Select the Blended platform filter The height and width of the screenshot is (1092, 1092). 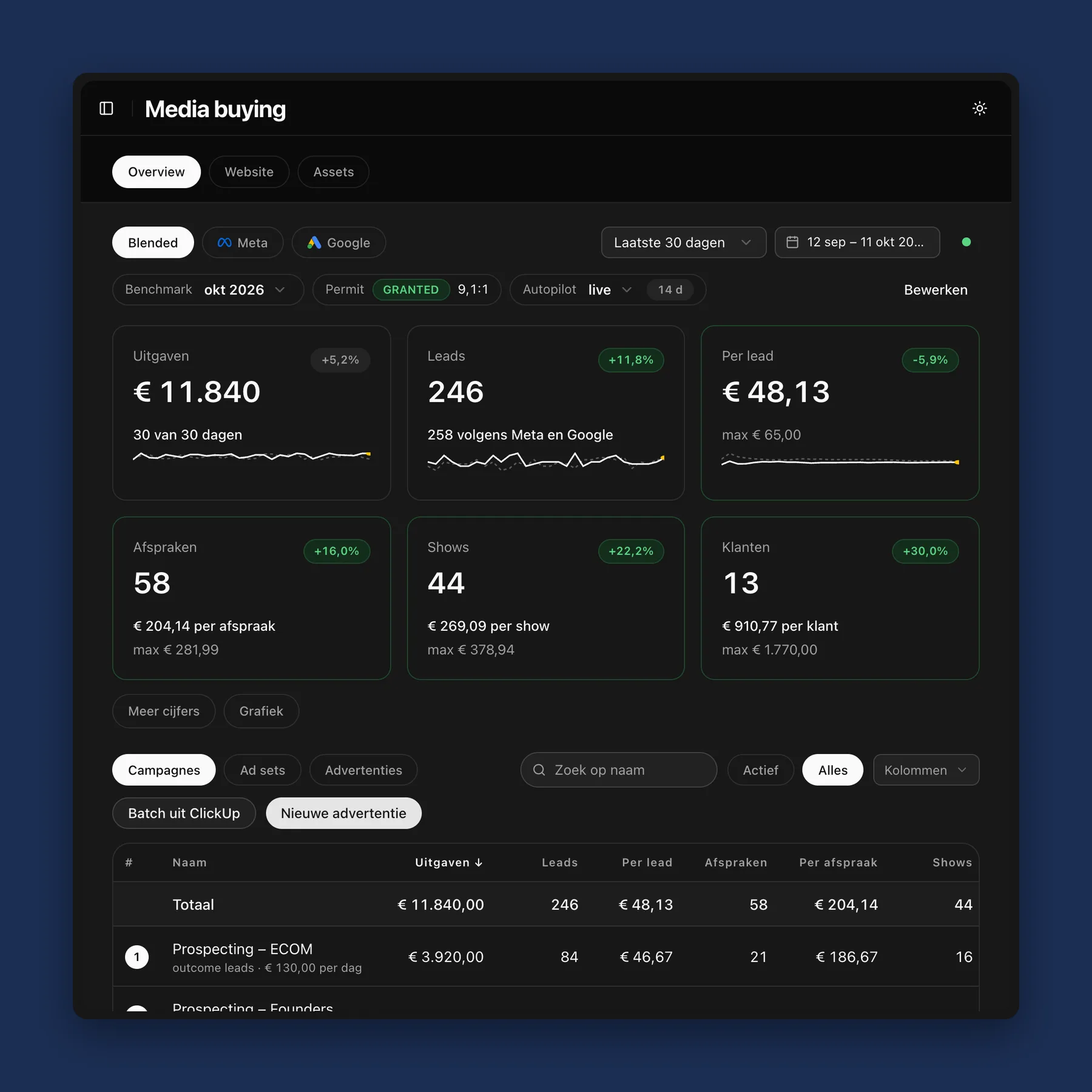click(153, 243)
